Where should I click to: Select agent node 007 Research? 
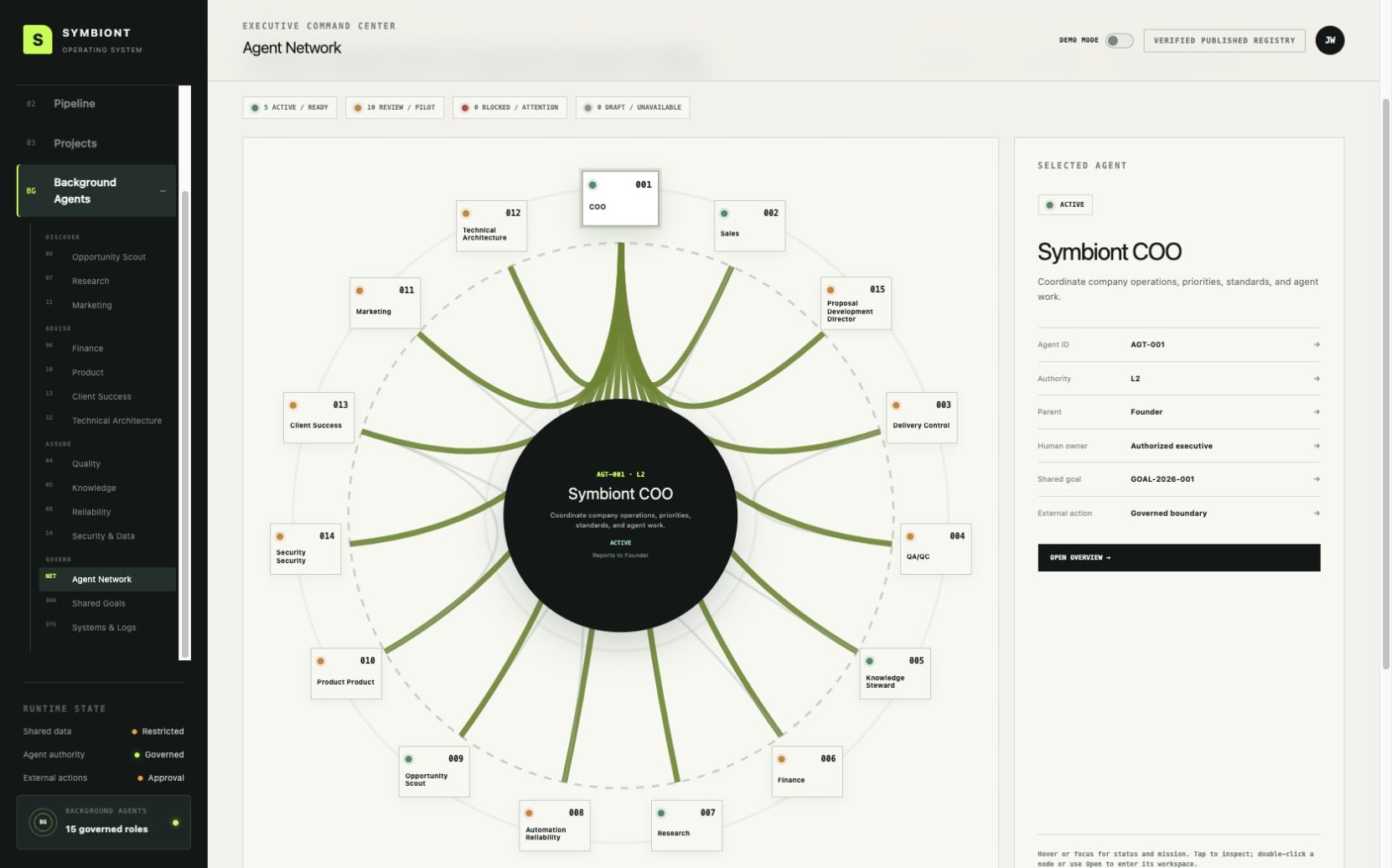(x=686, y=825)
